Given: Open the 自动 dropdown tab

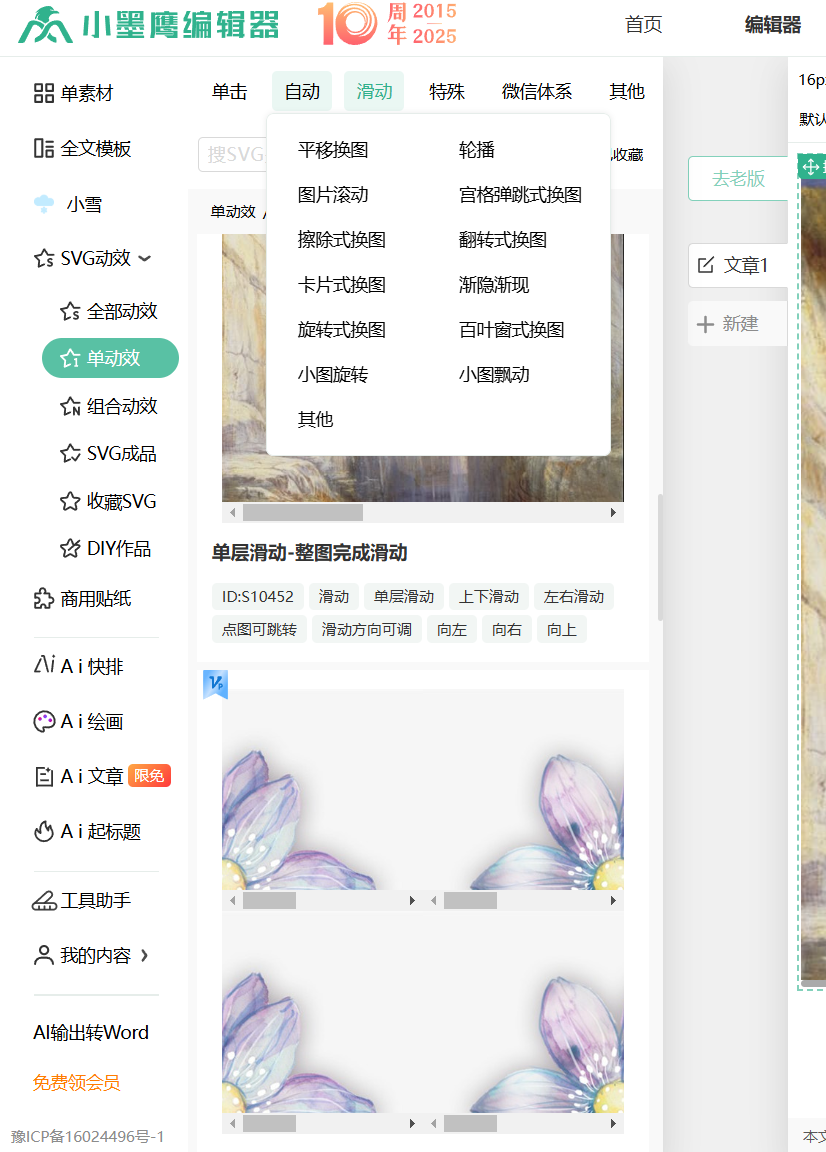Looking at the screenshot, I should [x=302, y=92].
